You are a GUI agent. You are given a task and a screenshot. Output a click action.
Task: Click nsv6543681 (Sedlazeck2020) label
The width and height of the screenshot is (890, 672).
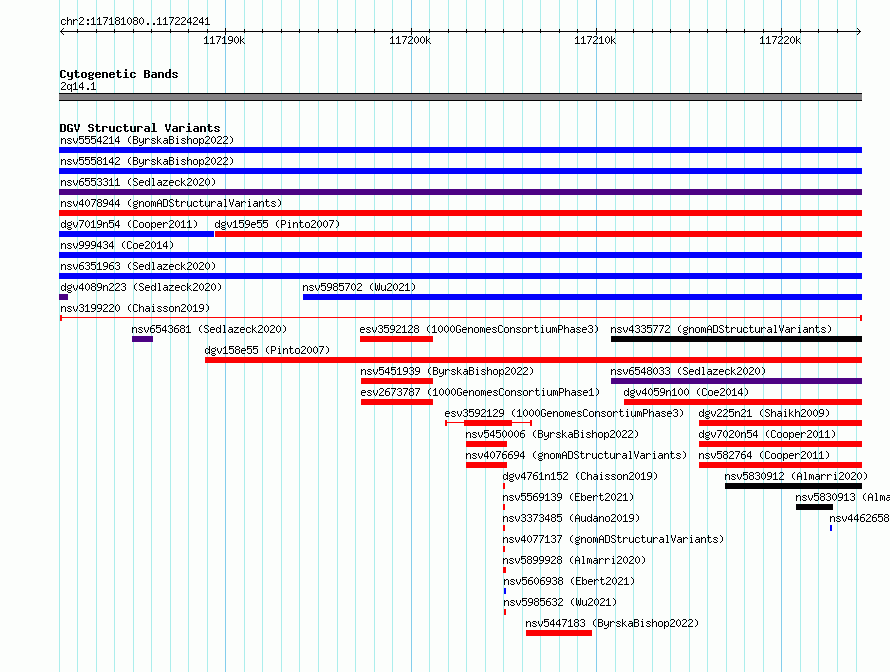click(x=209, y=329)
